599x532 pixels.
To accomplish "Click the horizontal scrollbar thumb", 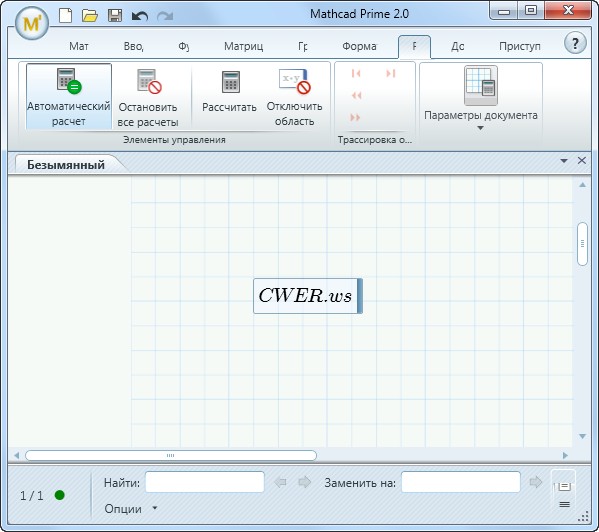I will [171, 455].
